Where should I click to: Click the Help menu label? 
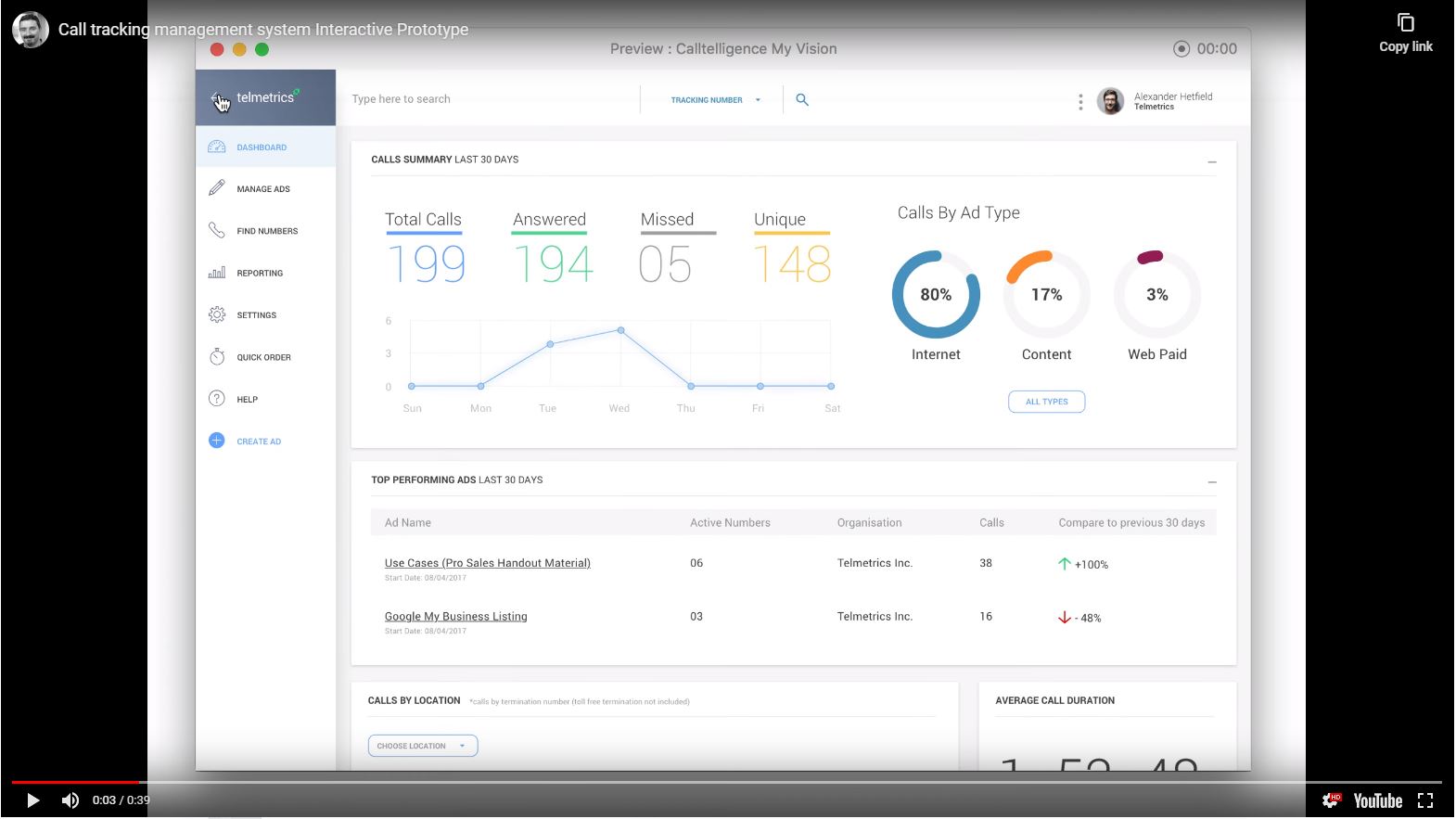click(247, 400)
